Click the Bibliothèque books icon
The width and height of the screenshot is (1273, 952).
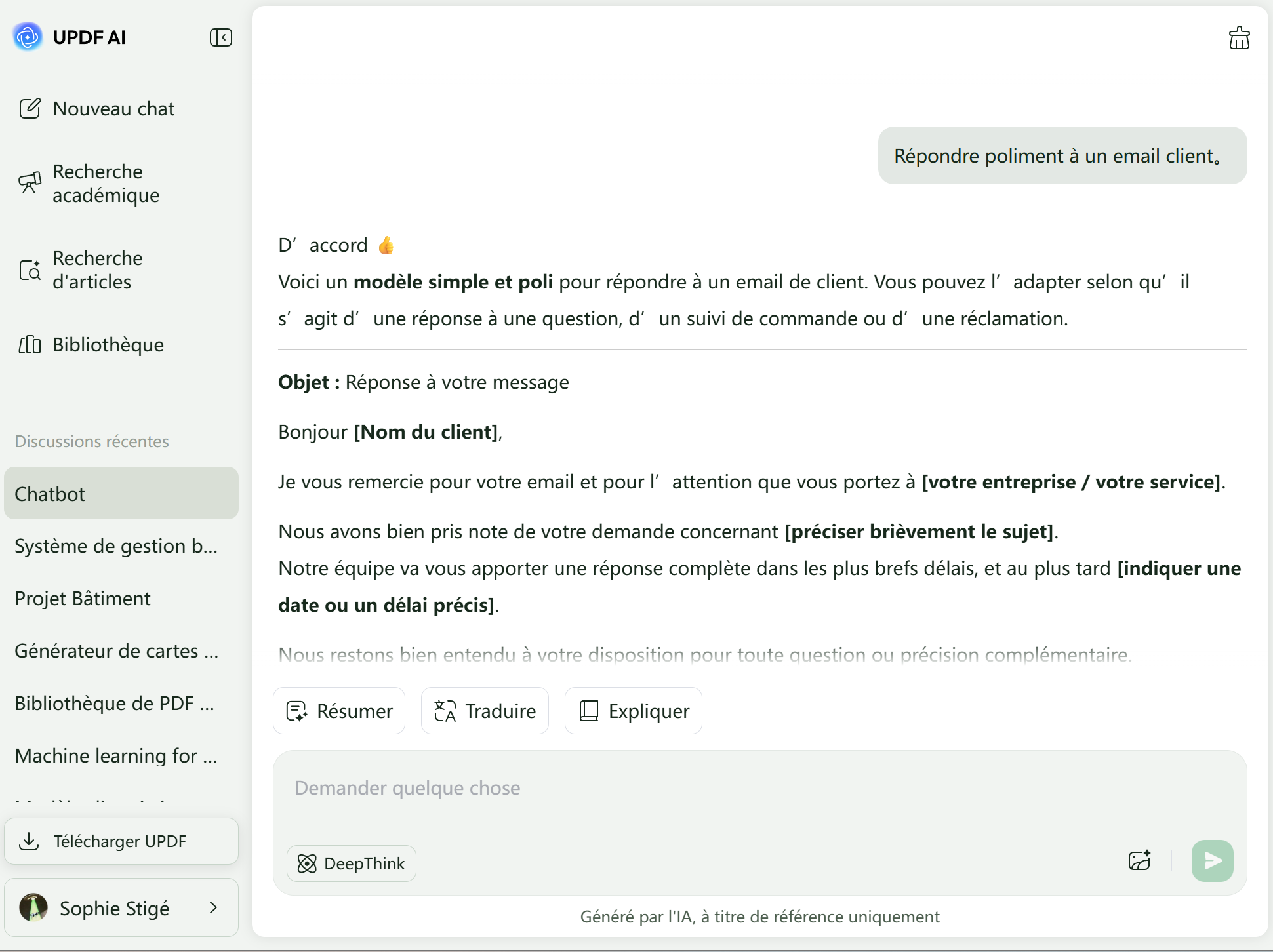click(x=30, y=344)
